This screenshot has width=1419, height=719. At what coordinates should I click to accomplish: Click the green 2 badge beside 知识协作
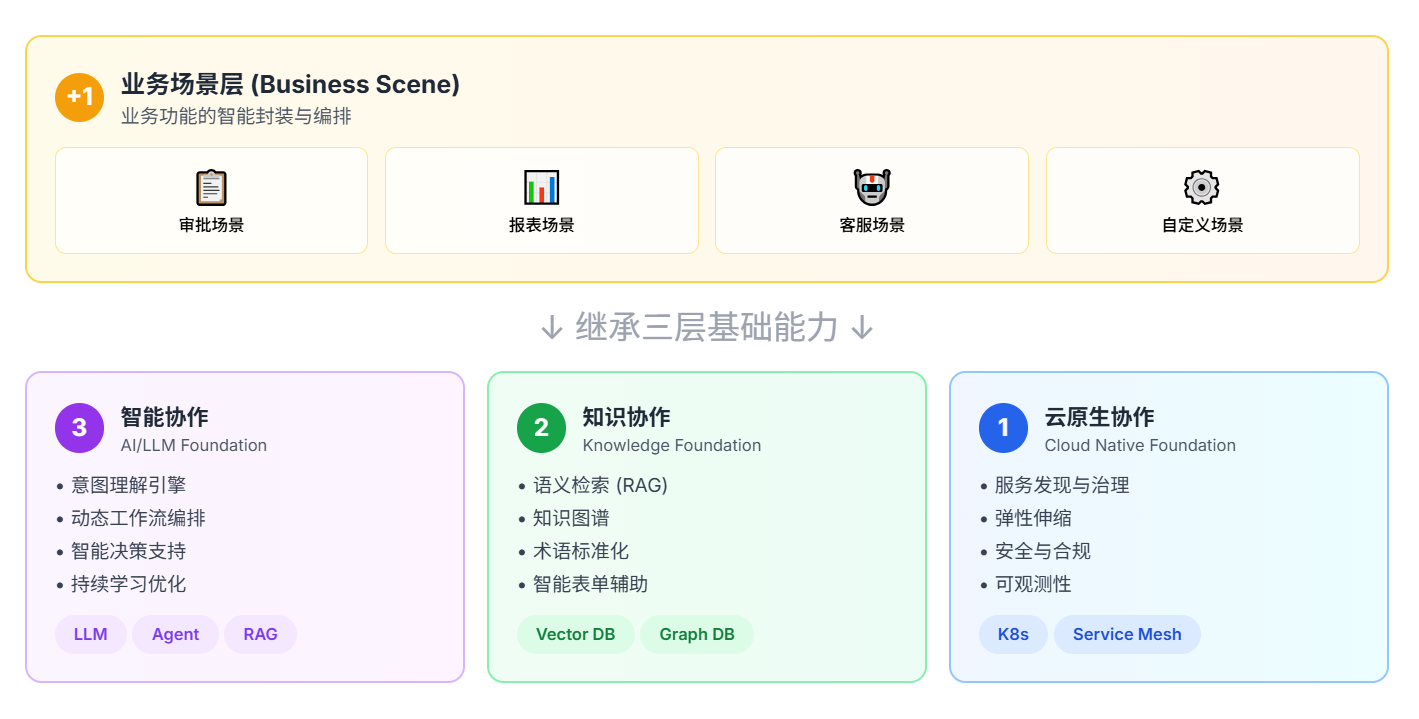click(541, 427)
